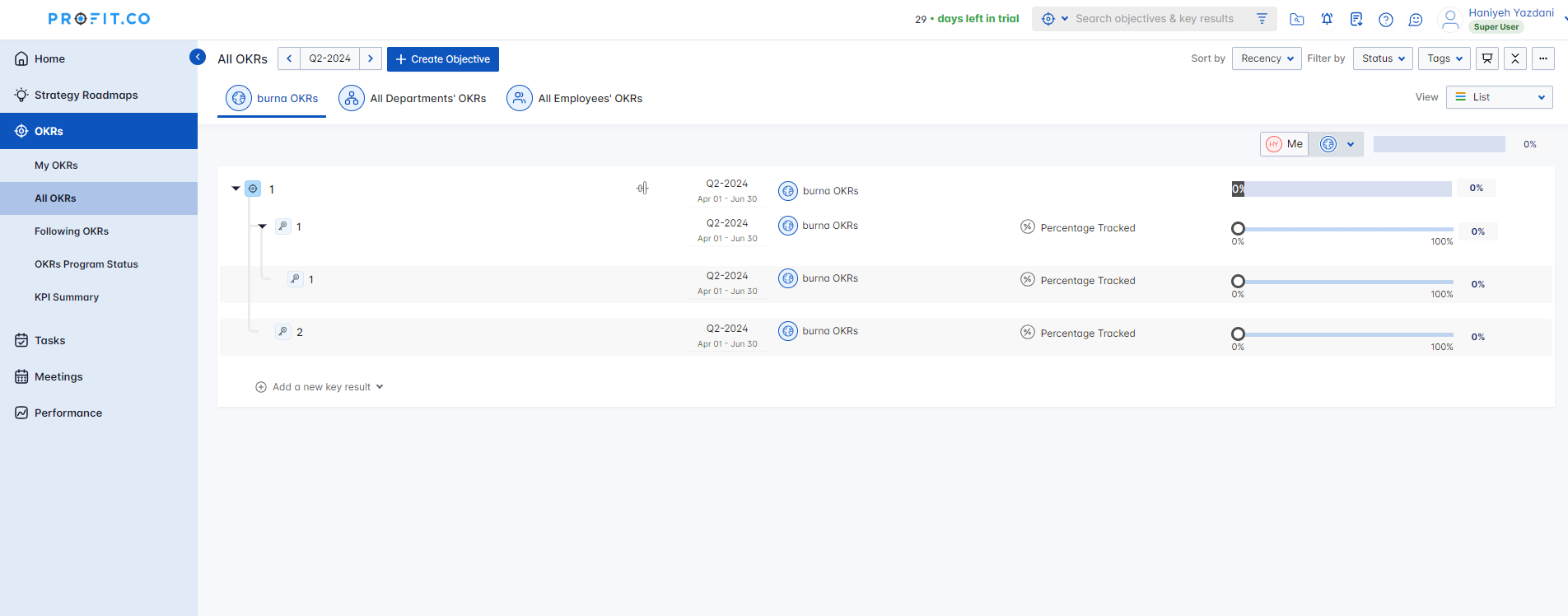This screenshot has height=616, width=1568.
Task: Click the Create Objective button
Action: 443,59
